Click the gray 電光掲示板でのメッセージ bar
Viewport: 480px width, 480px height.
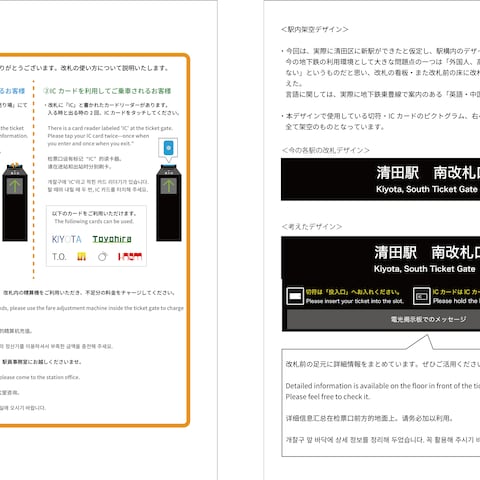pos(383,319)
